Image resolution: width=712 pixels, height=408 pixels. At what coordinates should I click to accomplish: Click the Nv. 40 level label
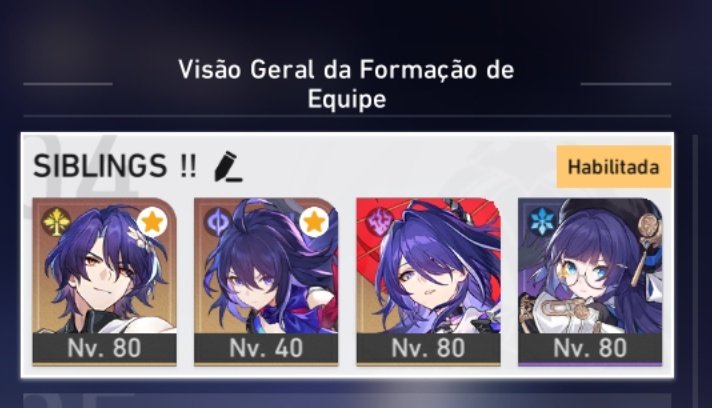pos(266,349)
